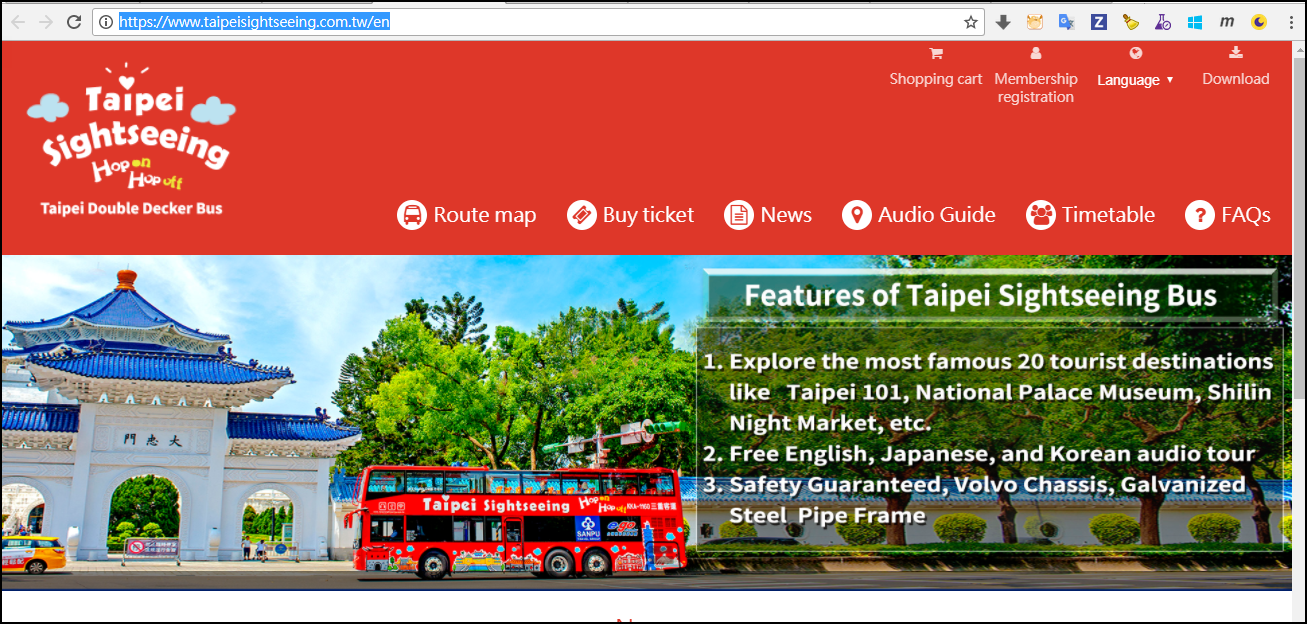Click the group icon beside Timetable
Screen dimensions: 1307x624
[1041, 215]
